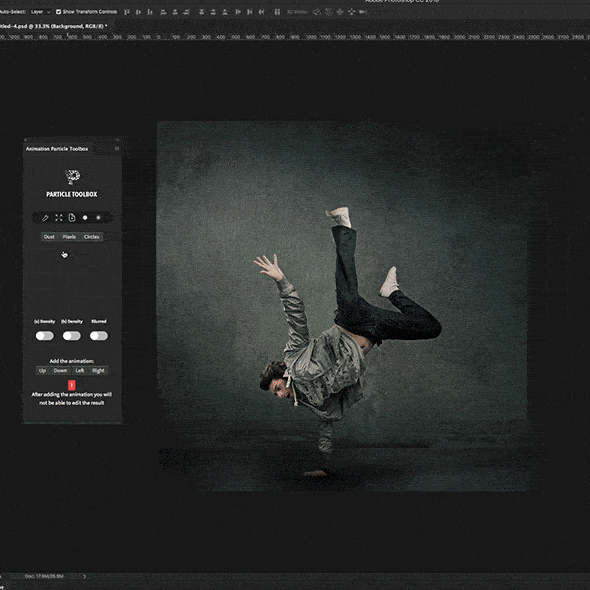590x590 pixels.
Task: Click Align horizontal centers icon in options bar
Action: [x=175, y=12]
